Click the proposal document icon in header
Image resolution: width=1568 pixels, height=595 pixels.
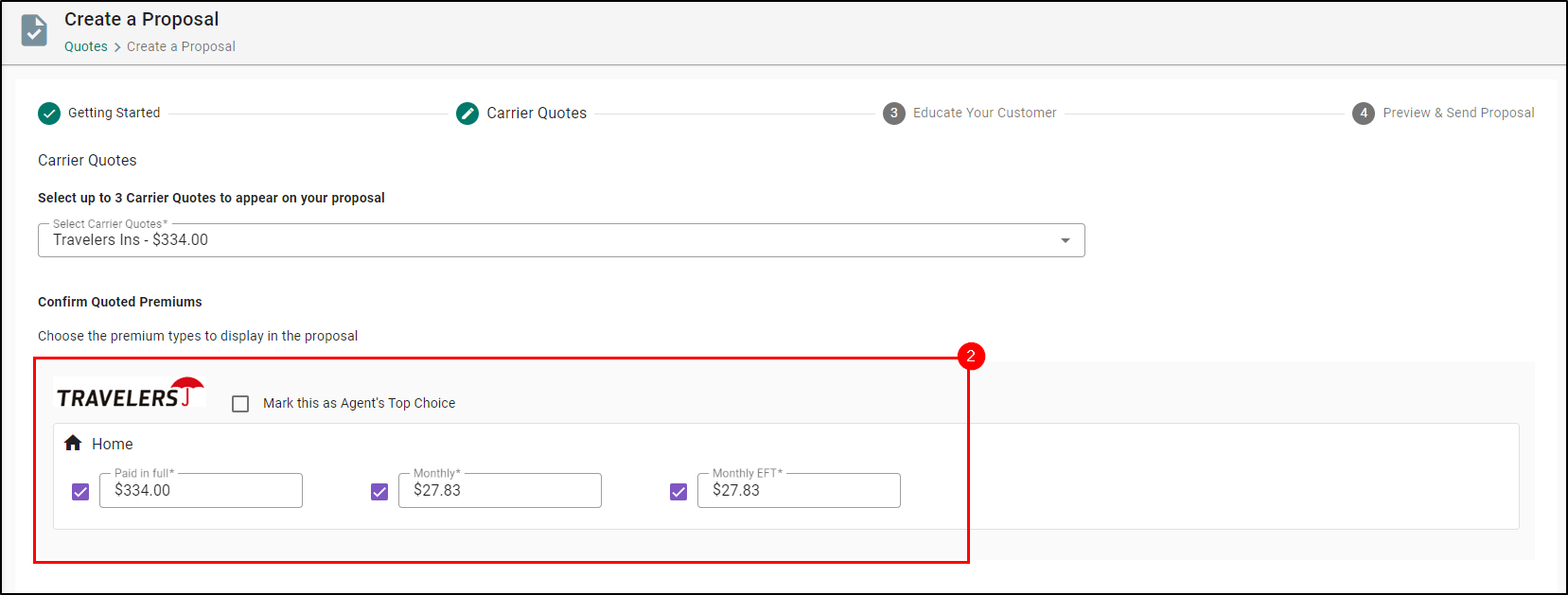[34, 30]
